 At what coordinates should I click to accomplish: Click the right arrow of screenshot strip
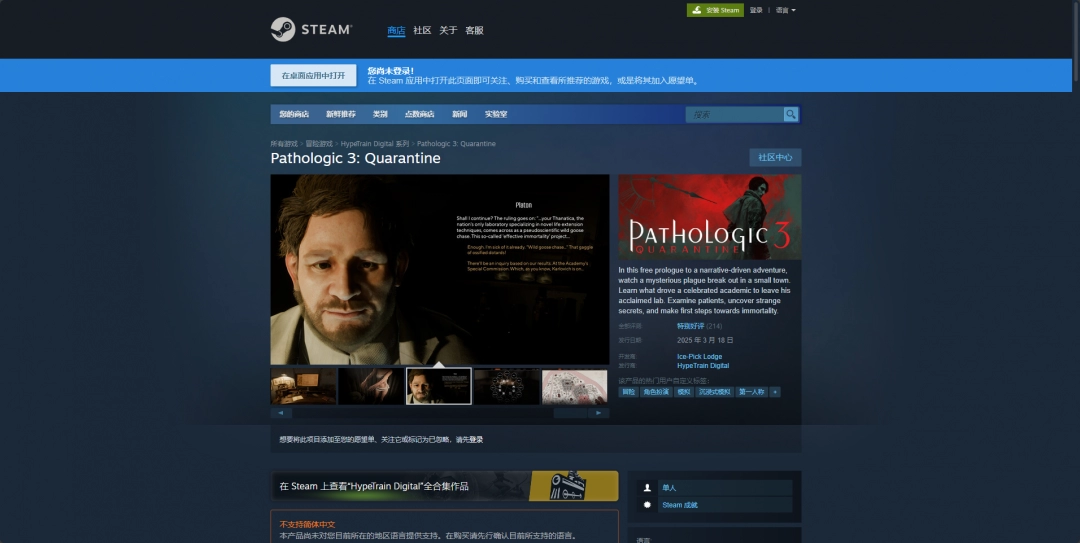(599, 413)
